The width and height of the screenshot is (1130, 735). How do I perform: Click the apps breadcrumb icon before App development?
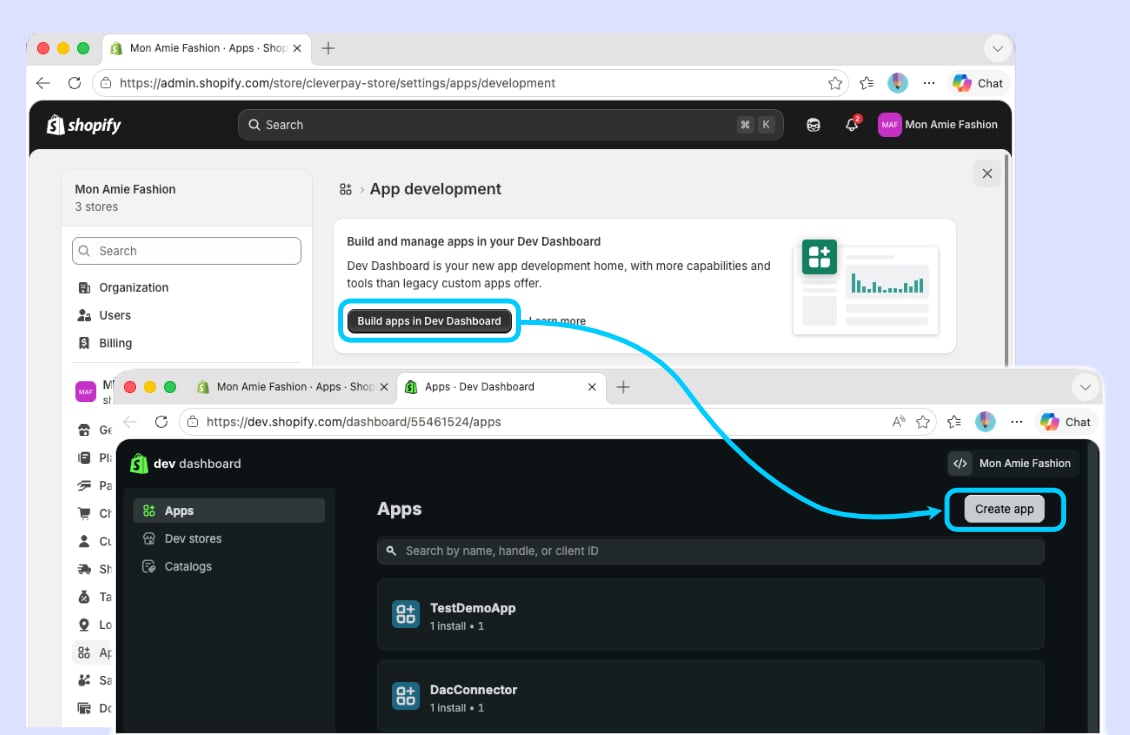(346, 190)
